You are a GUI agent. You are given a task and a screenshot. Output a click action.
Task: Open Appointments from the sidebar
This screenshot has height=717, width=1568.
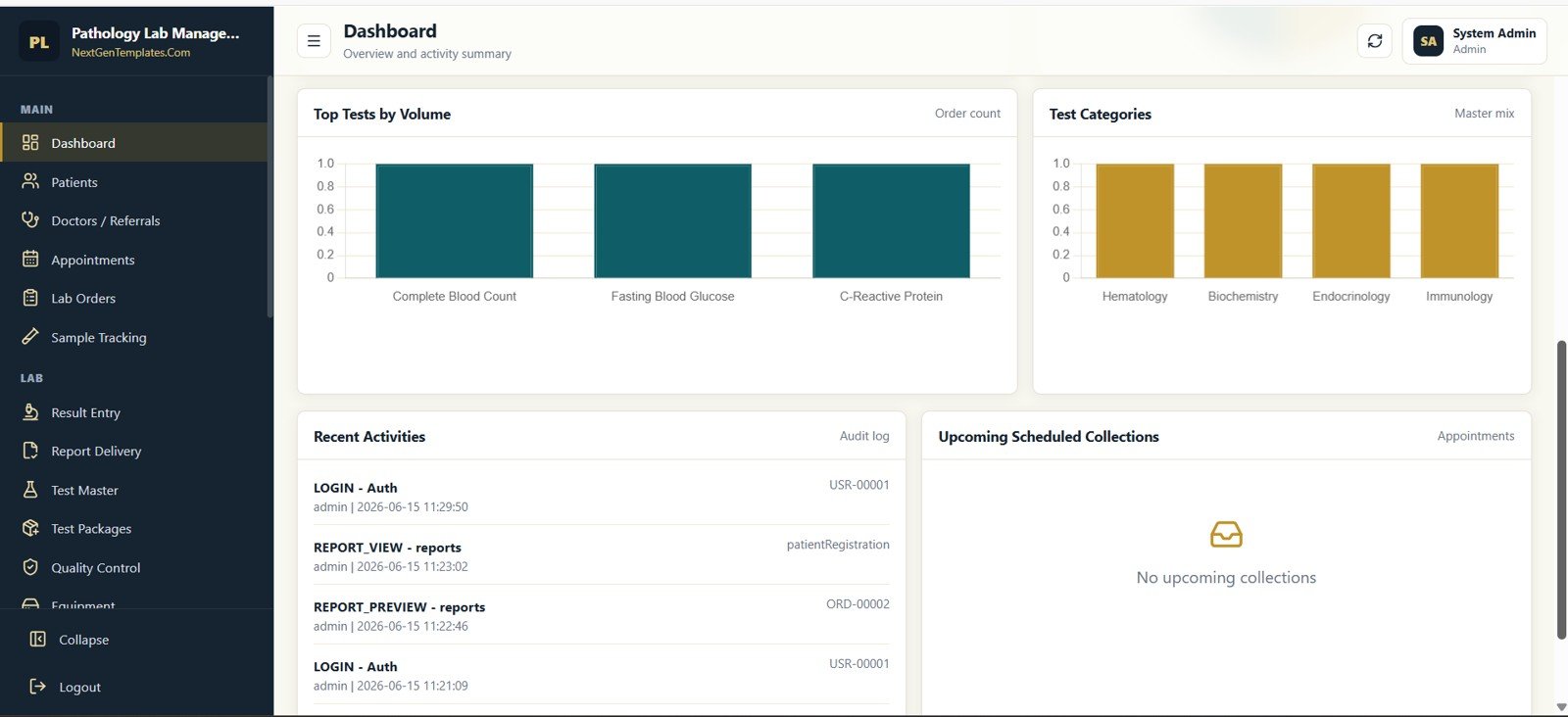point(134,260)
